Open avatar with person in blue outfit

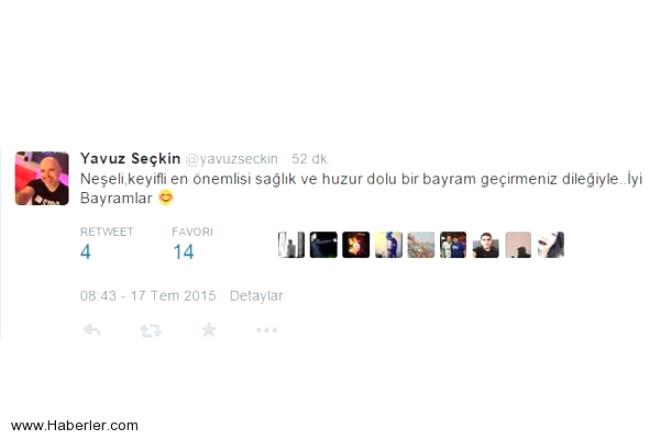[x=389, y=245]
